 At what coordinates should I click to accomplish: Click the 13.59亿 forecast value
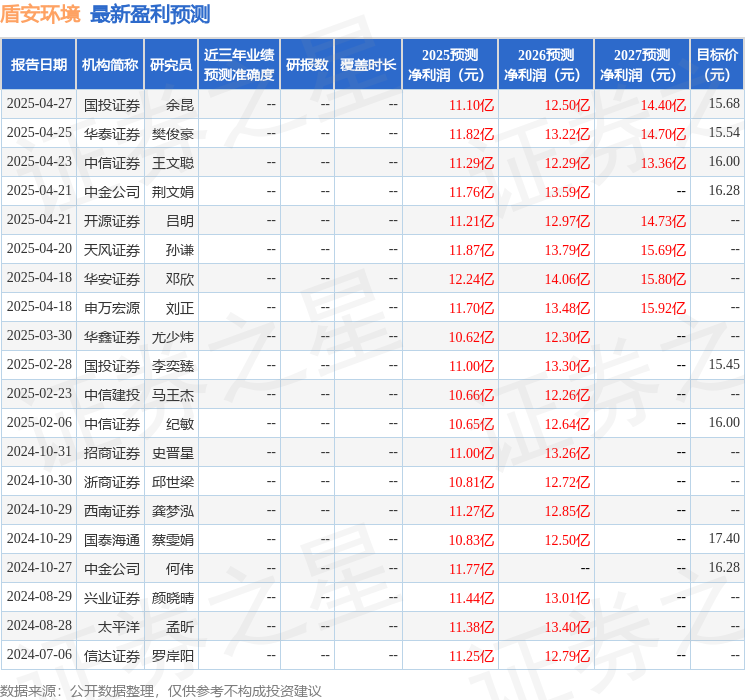(567, 192)
